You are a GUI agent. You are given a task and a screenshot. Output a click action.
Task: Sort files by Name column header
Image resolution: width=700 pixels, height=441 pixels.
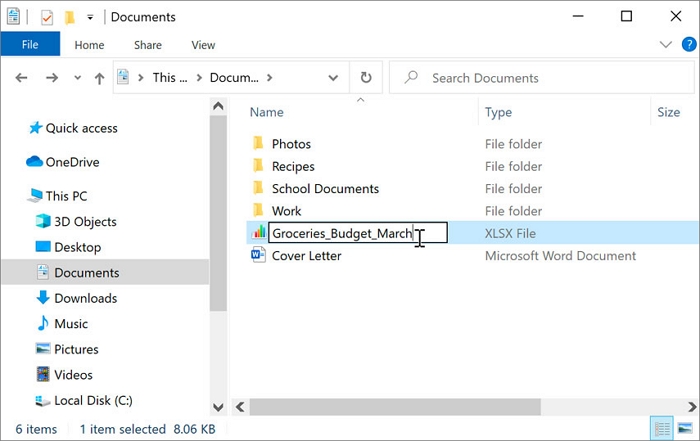[x=267, y=112]
